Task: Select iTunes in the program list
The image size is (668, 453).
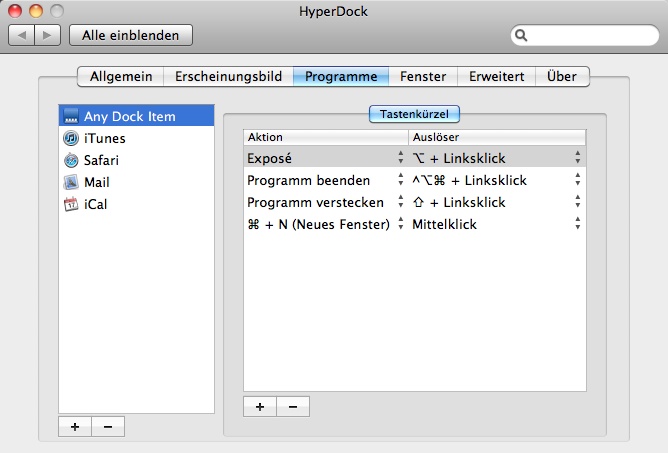Action: 136,138
